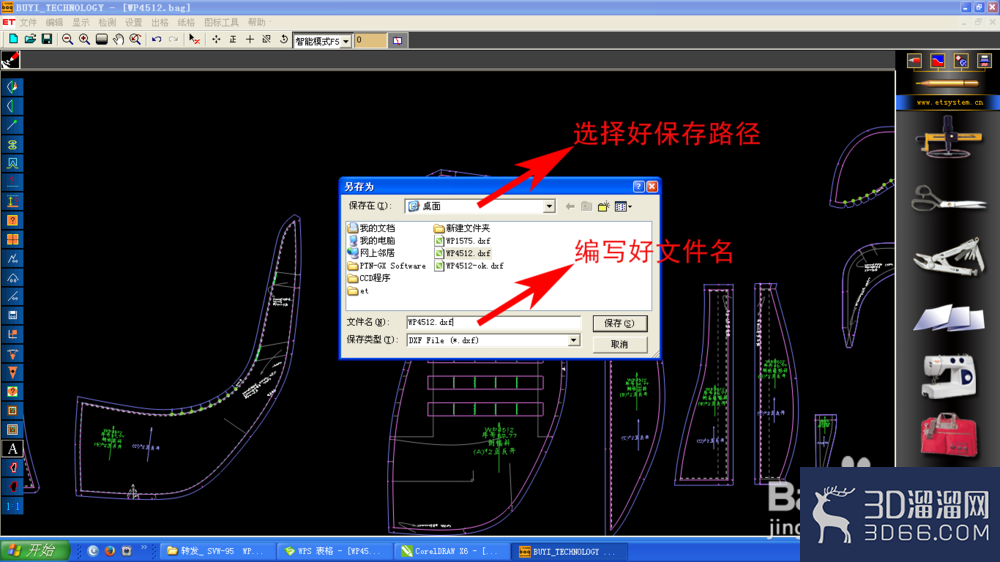Click the 文件名 input field
1000x562 pixels.
(493, 322)
